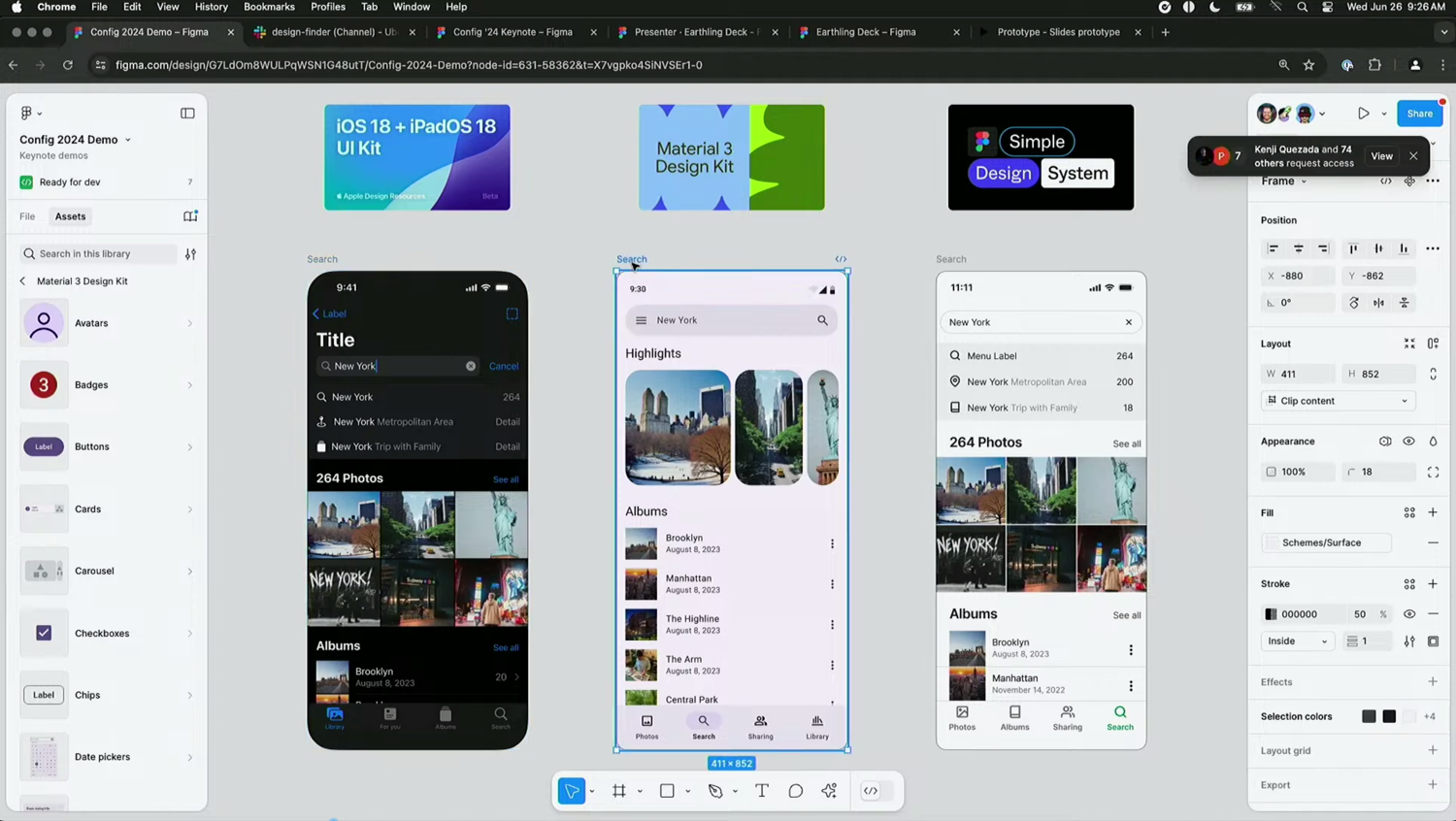Open the library book icon

point(190,216)
